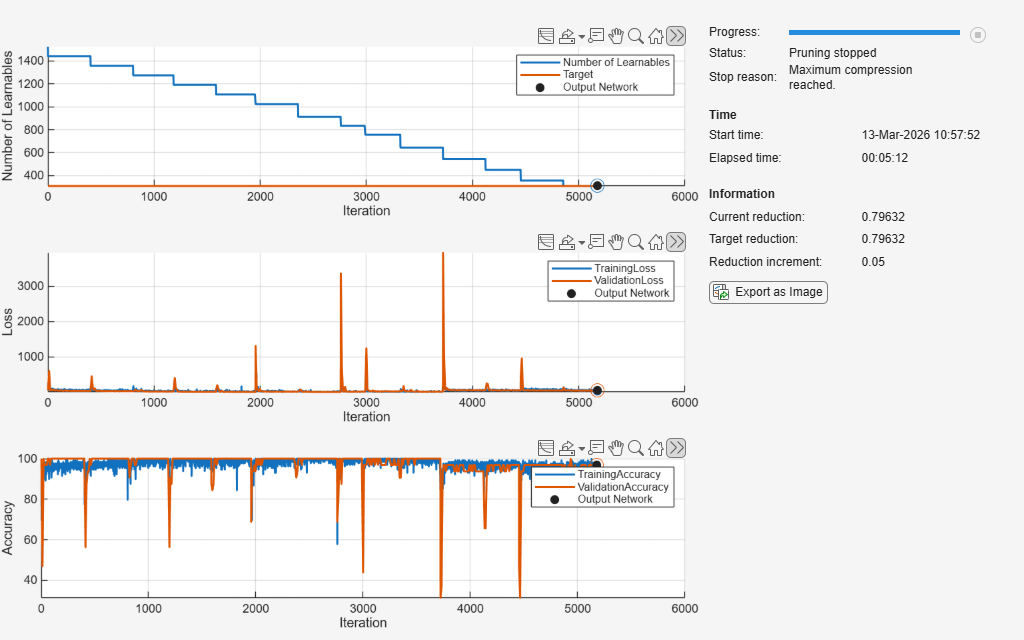Viewport: 1024px width, 640px height.
Task: Click 'Number of Learnables' y-axis label
Action: pos(7,116)
